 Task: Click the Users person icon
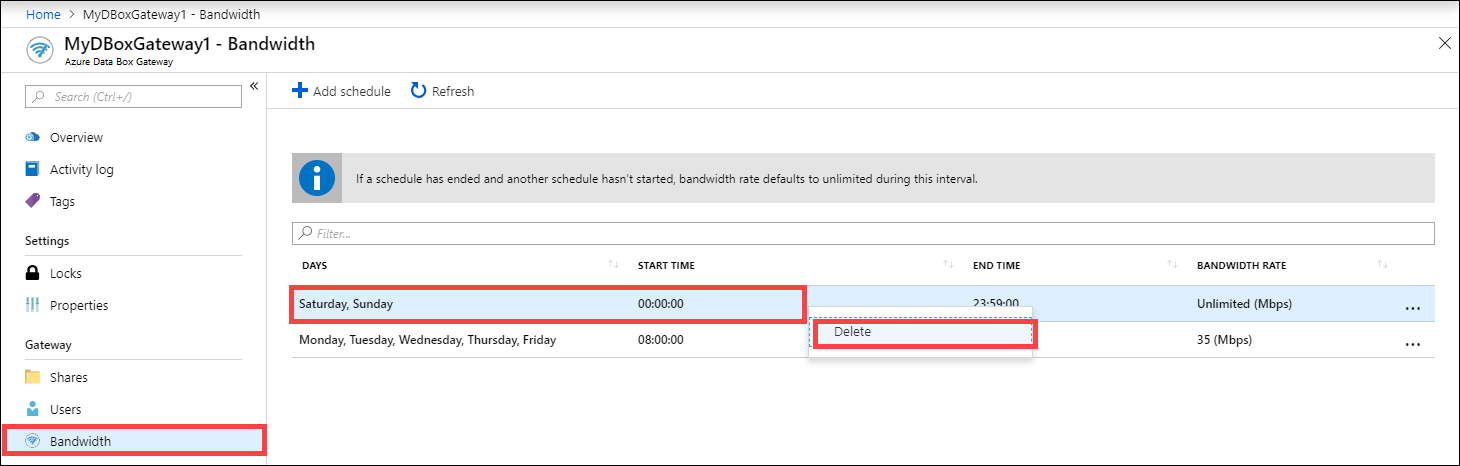(33, 409)
